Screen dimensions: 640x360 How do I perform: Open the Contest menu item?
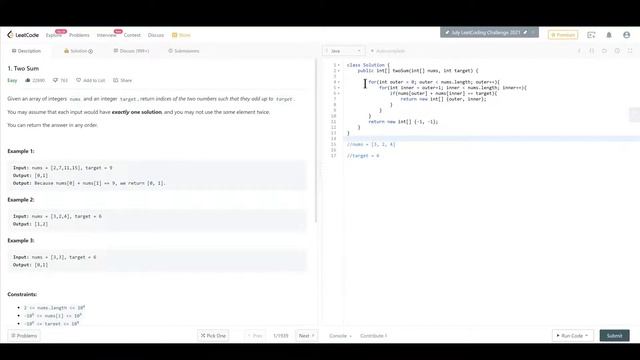click(x=132, y=35)
